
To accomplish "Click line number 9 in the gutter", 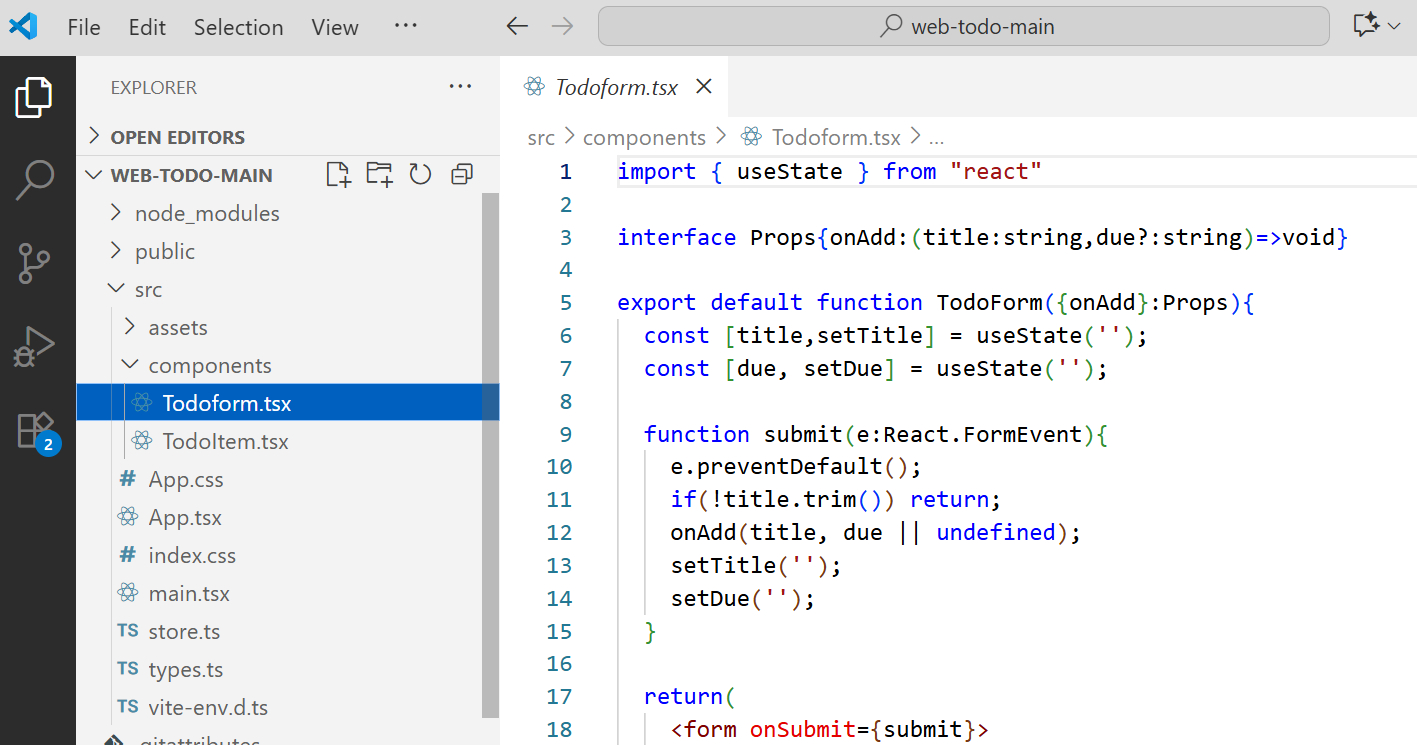I will (x=565, y=434).
